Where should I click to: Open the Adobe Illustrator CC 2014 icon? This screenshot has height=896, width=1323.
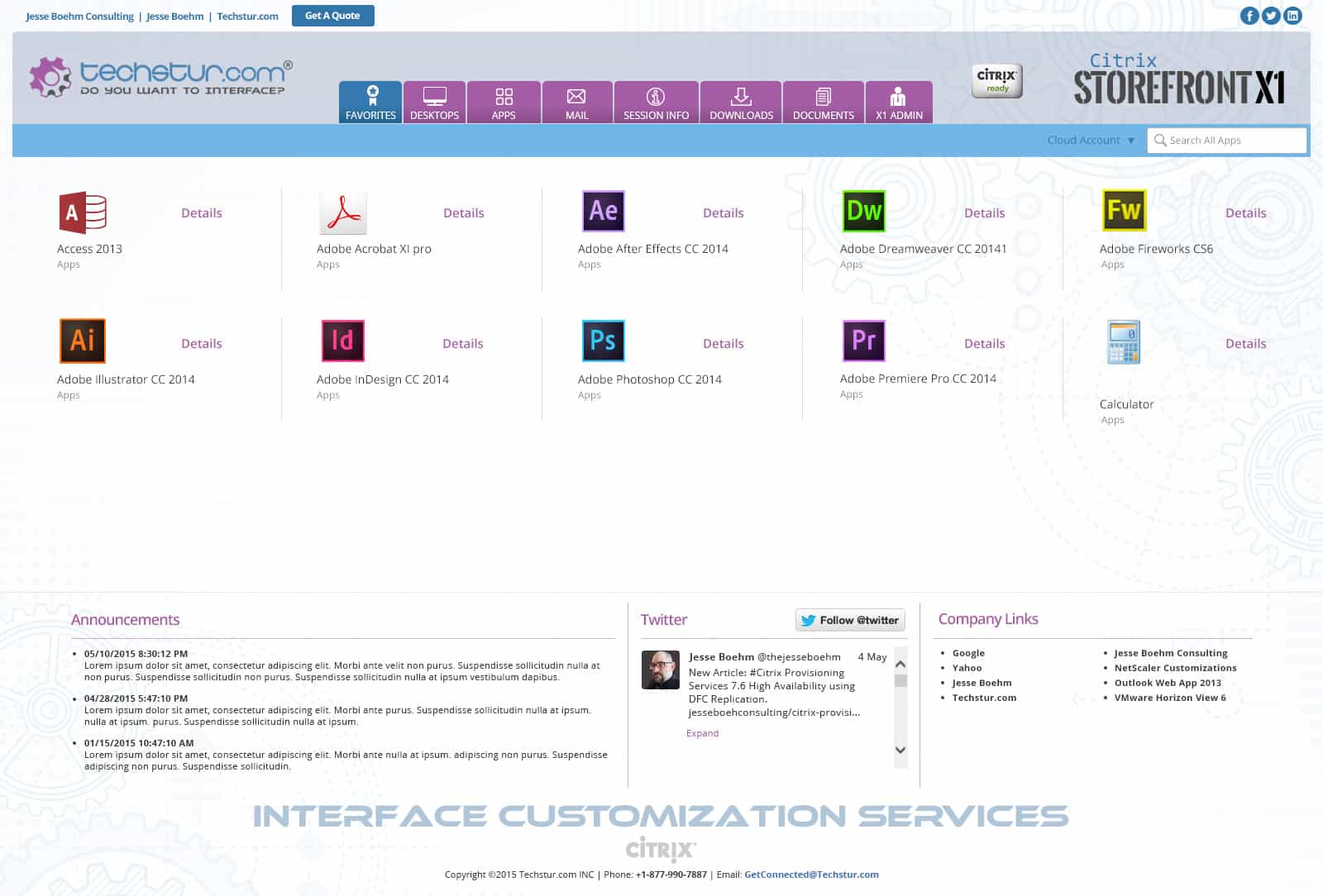(x=83, y=341)
